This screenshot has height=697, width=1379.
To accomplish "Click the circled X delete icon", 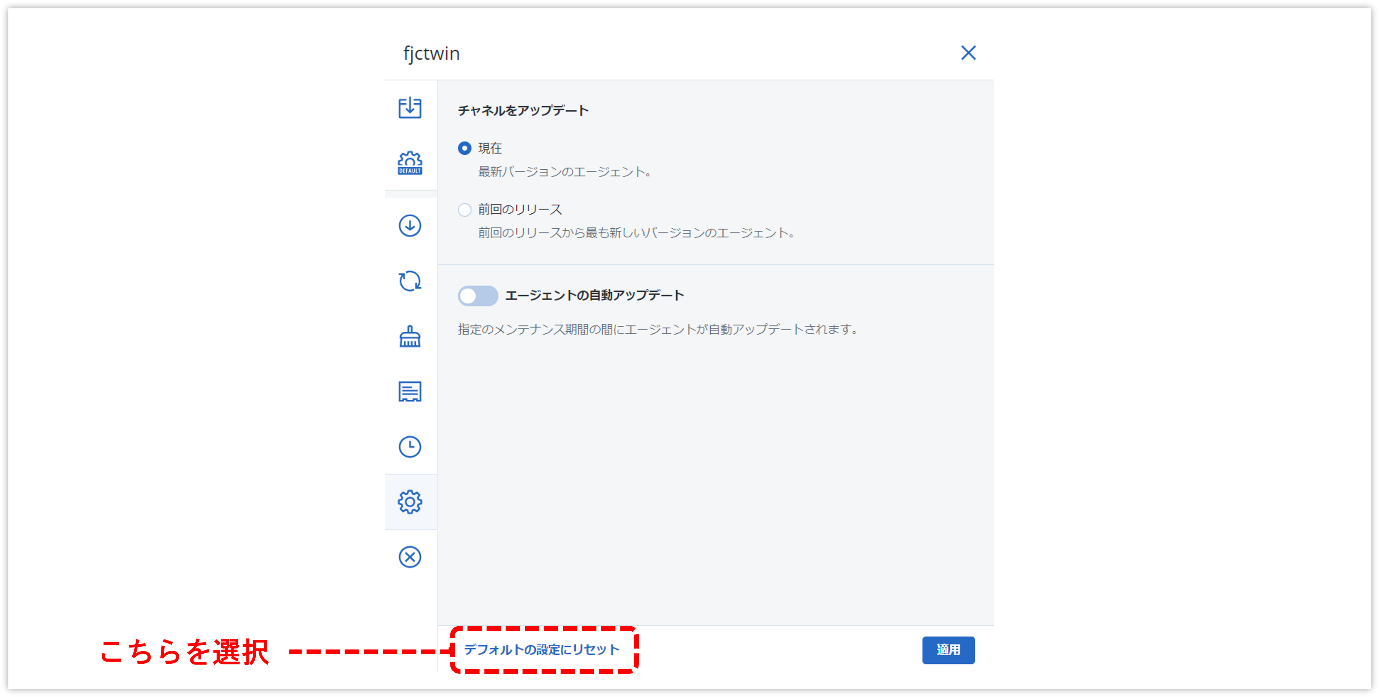I will 410,557.
